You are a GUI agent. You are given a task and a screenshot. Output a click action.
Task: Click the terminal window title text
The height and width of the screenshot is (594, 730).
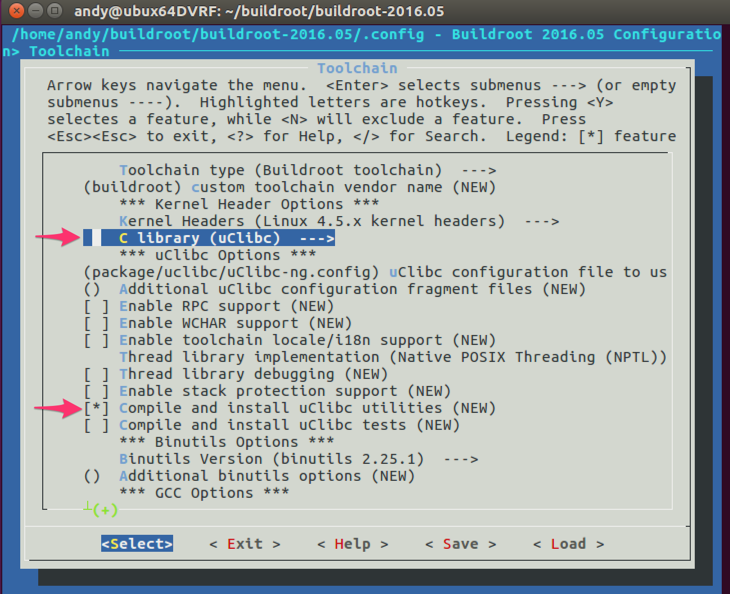(259, 11)
